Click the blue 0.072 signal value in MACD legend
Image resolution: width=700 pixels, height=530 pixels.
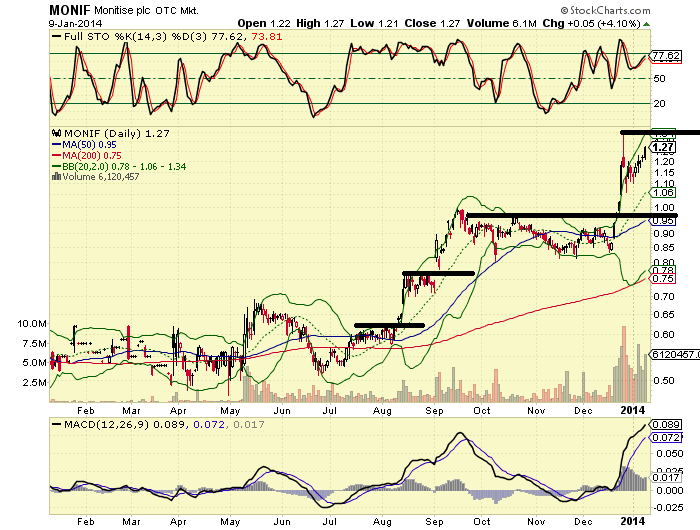point(209,424)
